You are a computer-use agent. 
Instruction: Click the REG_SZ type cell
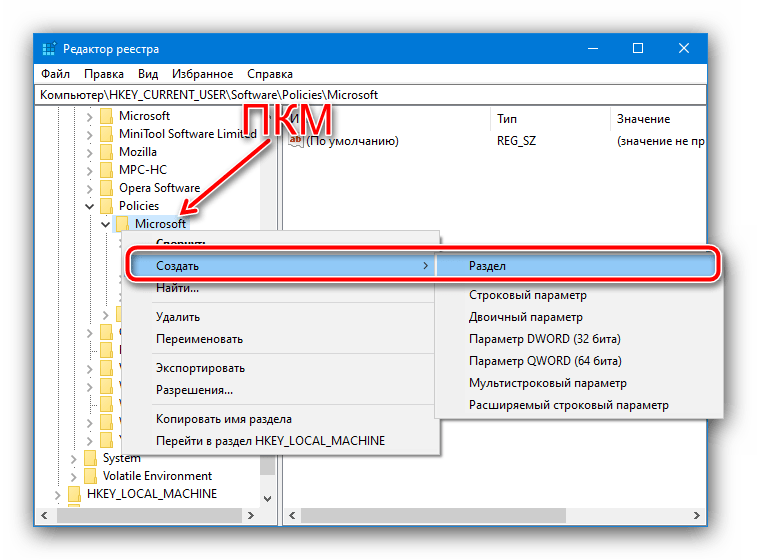(517, 141)
